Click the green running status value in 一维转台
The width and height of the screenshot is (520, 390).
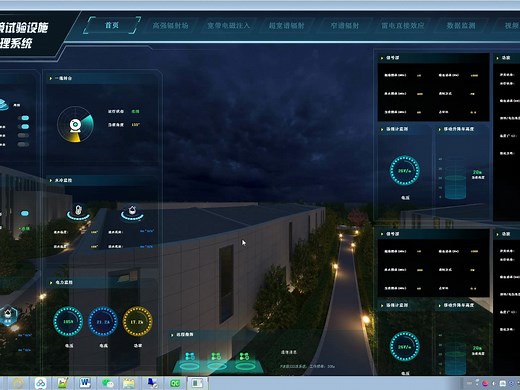pyautogui.click(x=135, y=111)
